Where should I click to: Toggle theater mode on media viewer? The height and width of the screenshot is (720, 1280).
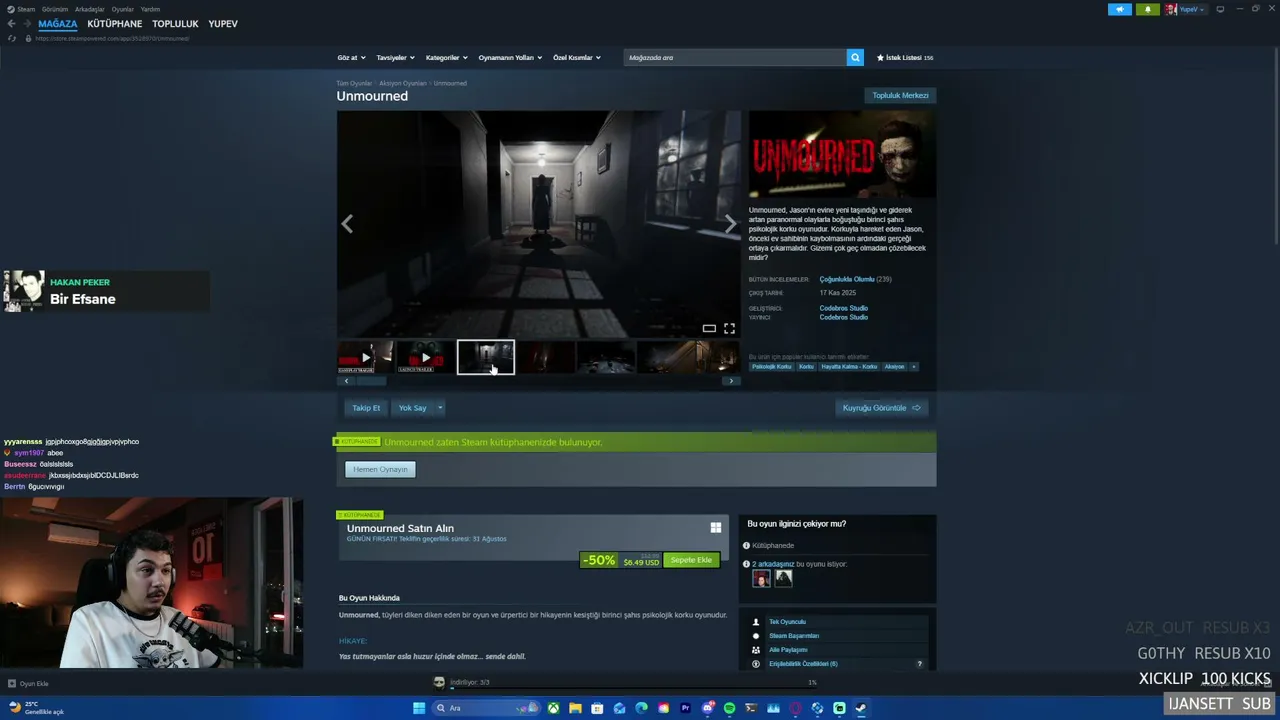[x=709, y=328]
